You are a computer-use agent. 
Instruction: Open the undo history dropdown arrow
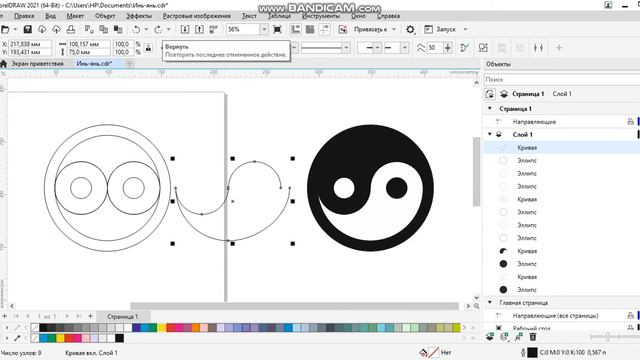pyautogui.click(x=147, y=29)
